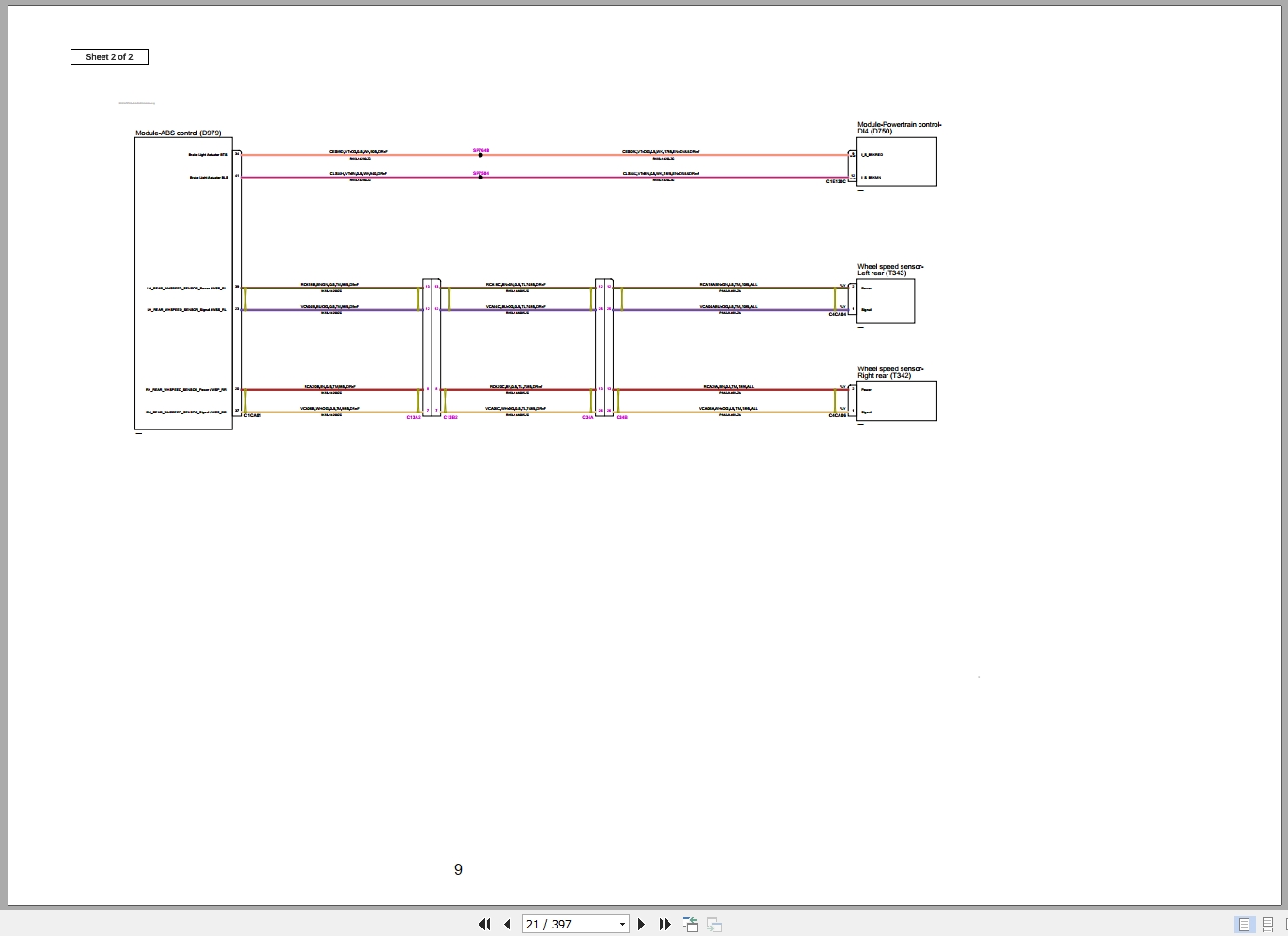Viewport: 1288px width, 936px height.
Task: Jump to the last page
Action: [665, 924]
